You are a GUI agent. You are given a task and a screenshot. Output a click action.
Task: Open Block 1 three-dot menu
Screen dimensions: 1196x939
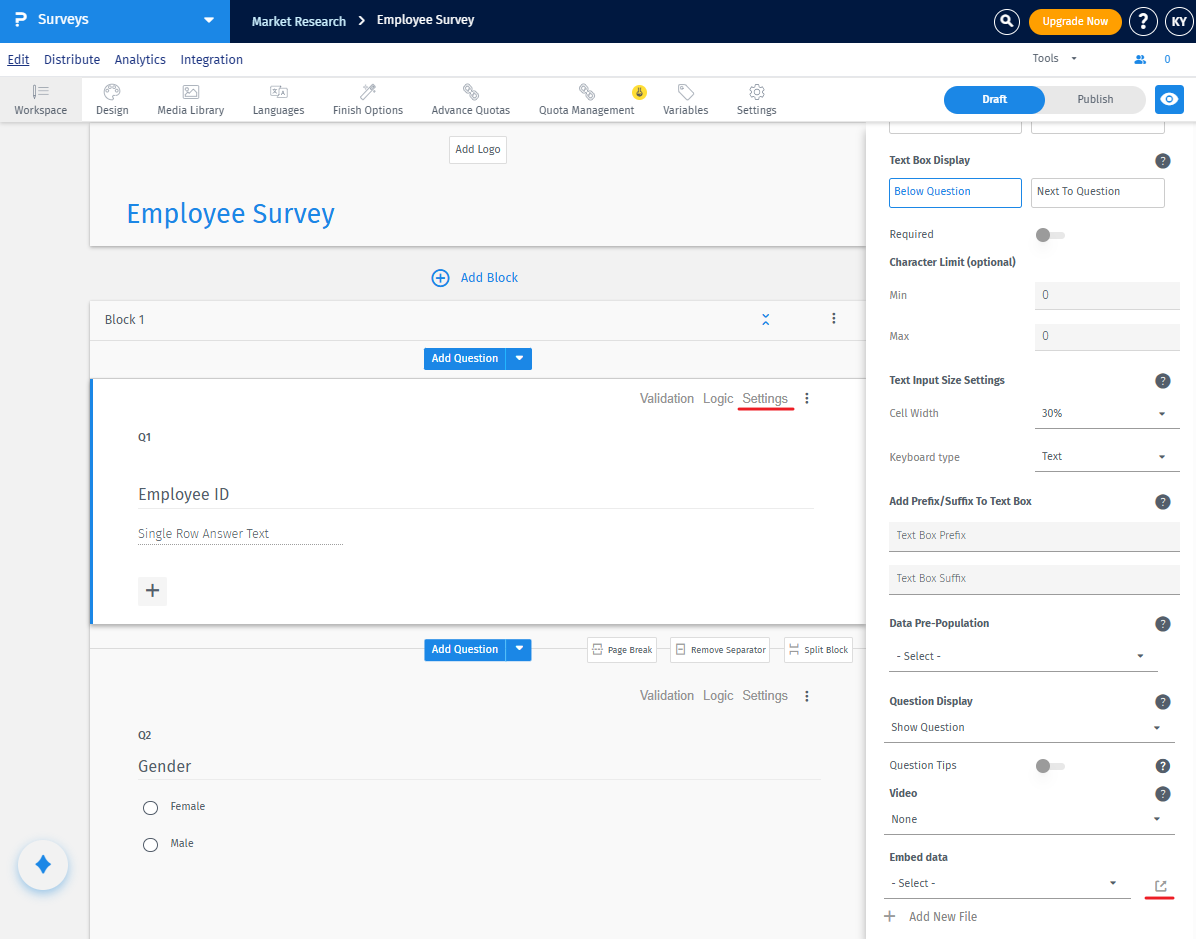[834, 319]
